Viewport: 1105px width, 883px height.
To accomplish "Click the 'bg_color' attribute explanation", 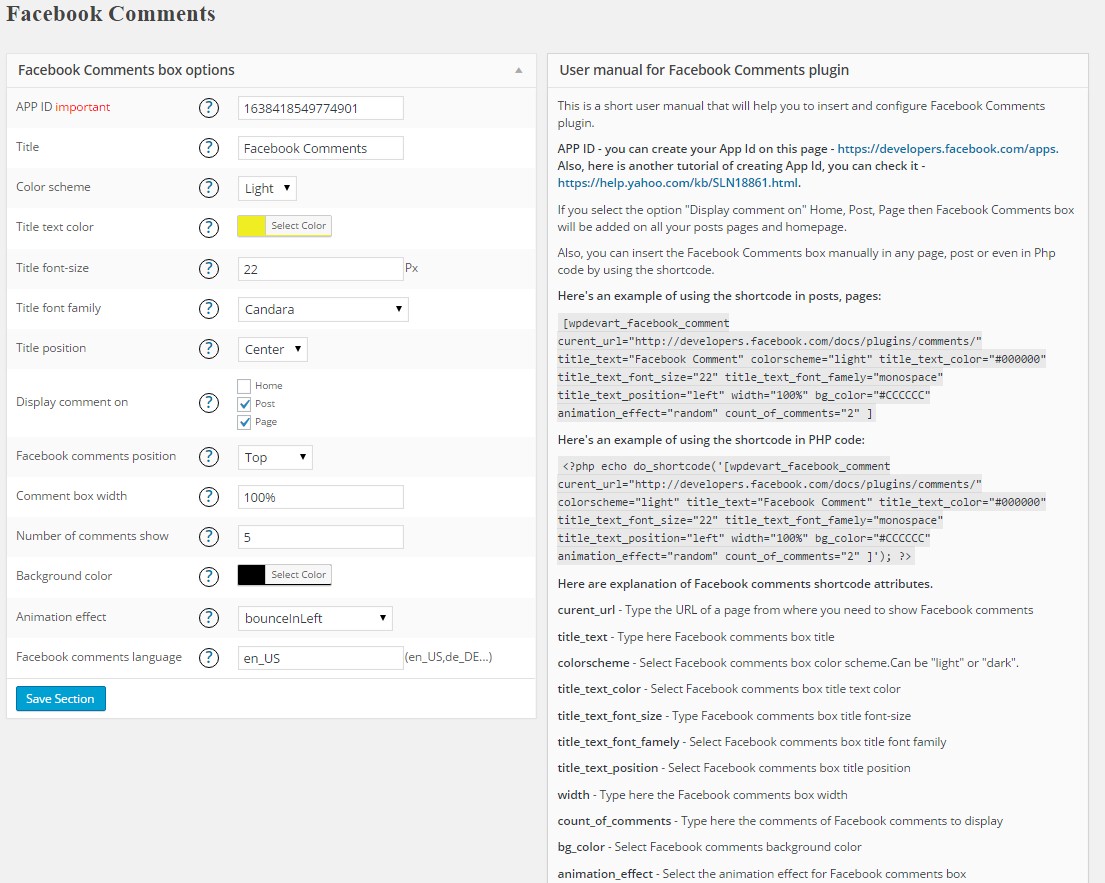I will pyautogui.click(x=710, y=847).
